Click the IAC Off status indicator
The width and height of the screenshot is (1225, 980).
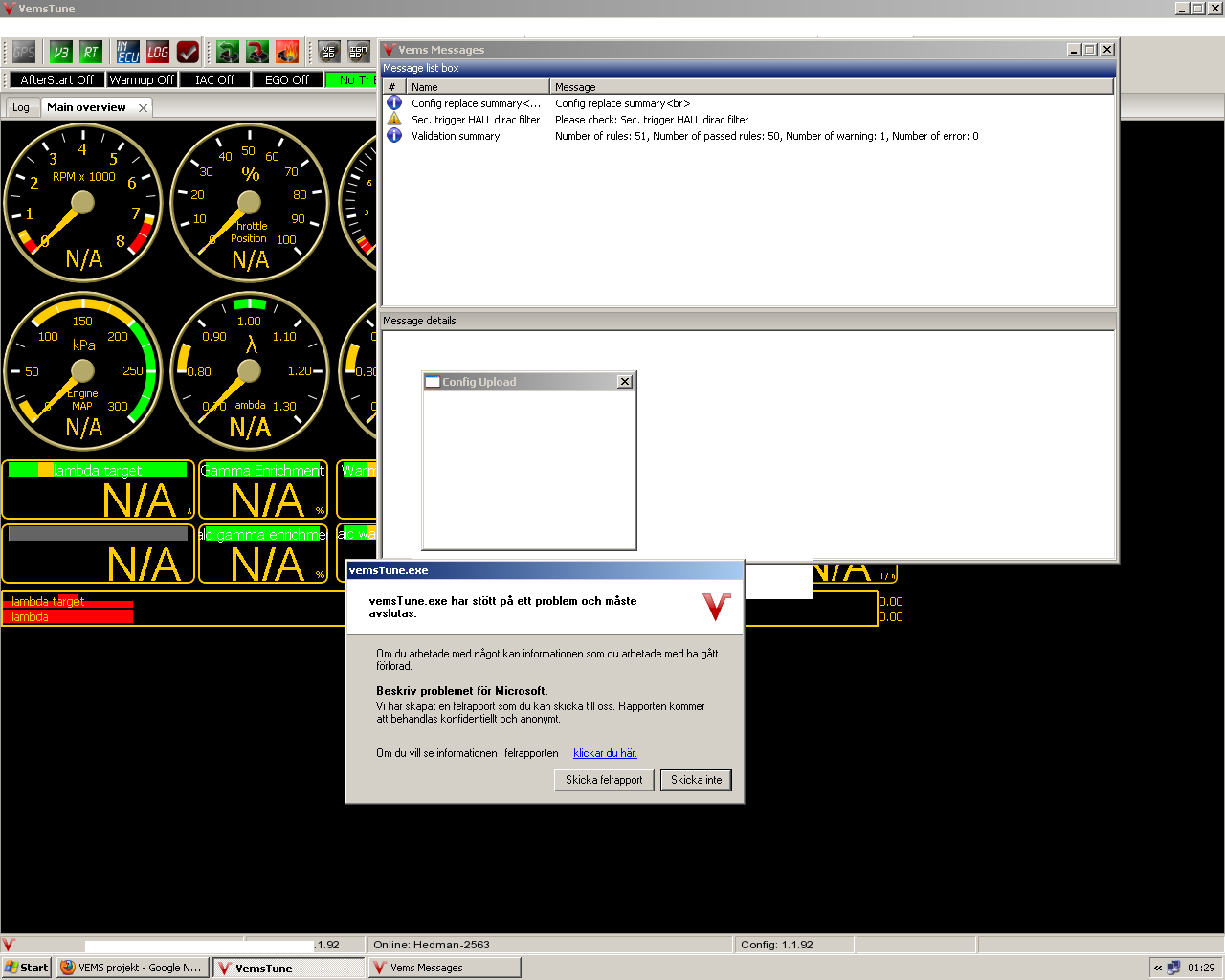[x=214, y=79]
